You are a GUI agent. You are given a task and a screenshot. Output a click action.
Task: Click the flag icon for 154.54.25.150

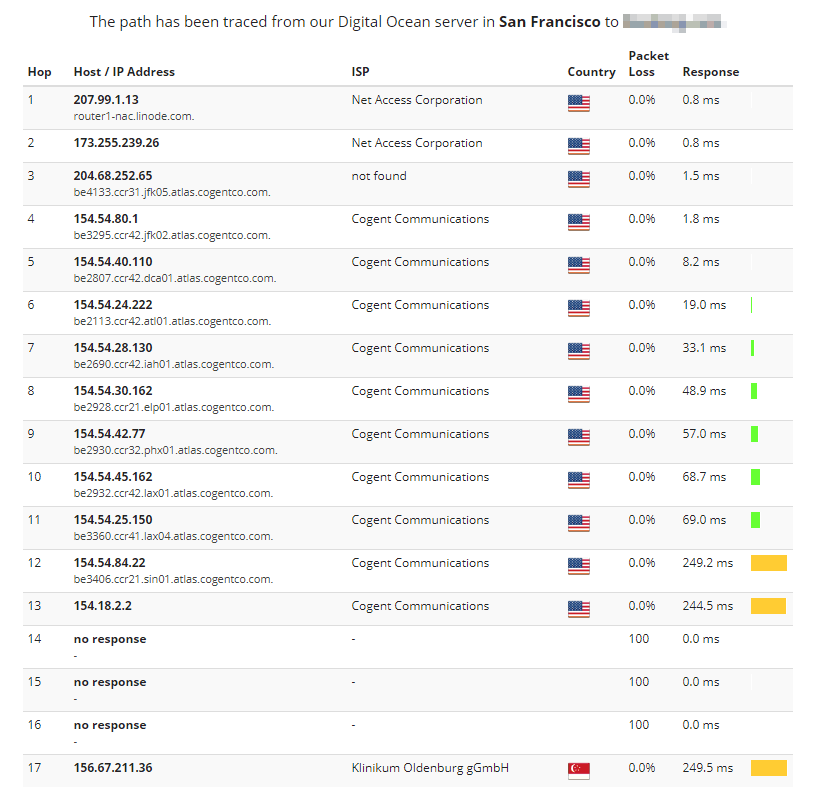[578, 523]
